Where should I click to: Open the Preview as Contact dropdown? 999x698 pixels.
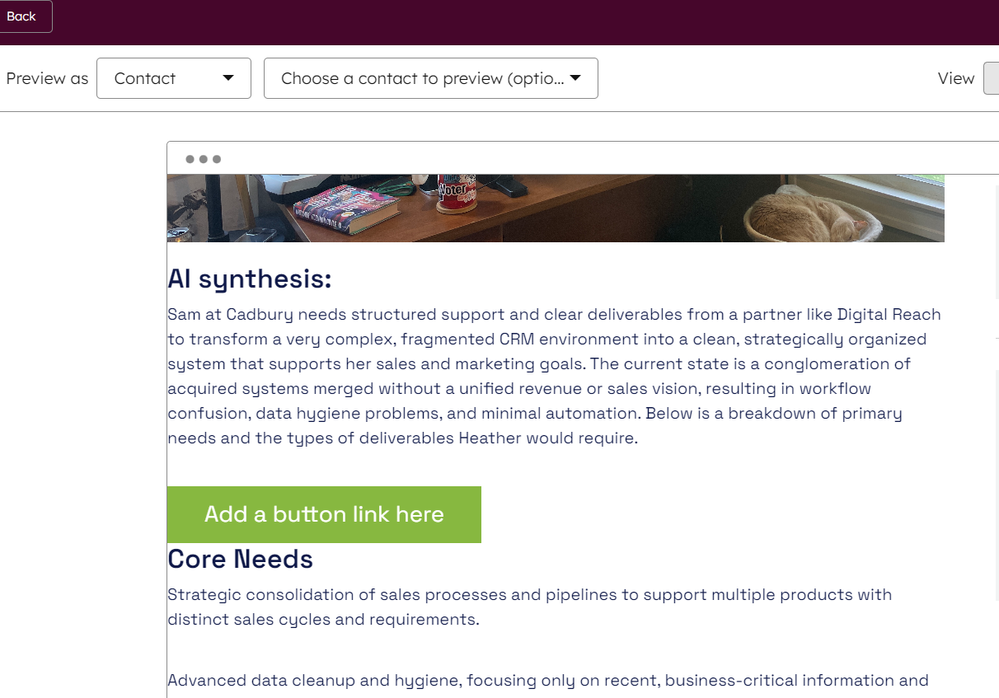173,78
